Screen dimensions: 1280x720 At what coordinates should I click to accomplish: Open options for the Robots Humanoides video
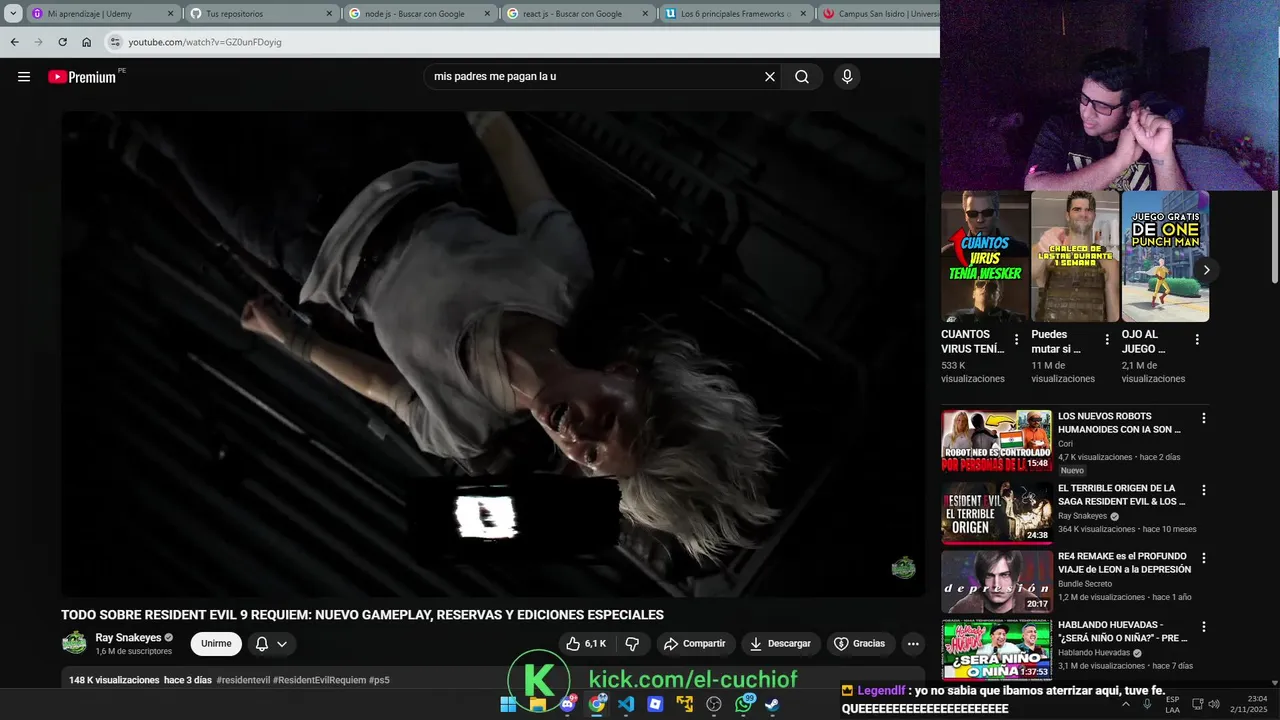[x=1204, y=418]
